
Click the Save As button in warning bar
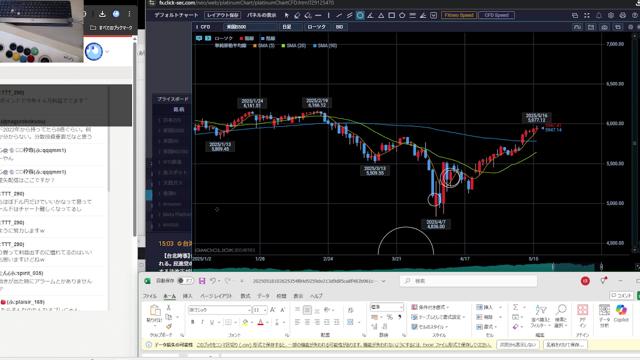click(565, 345)
